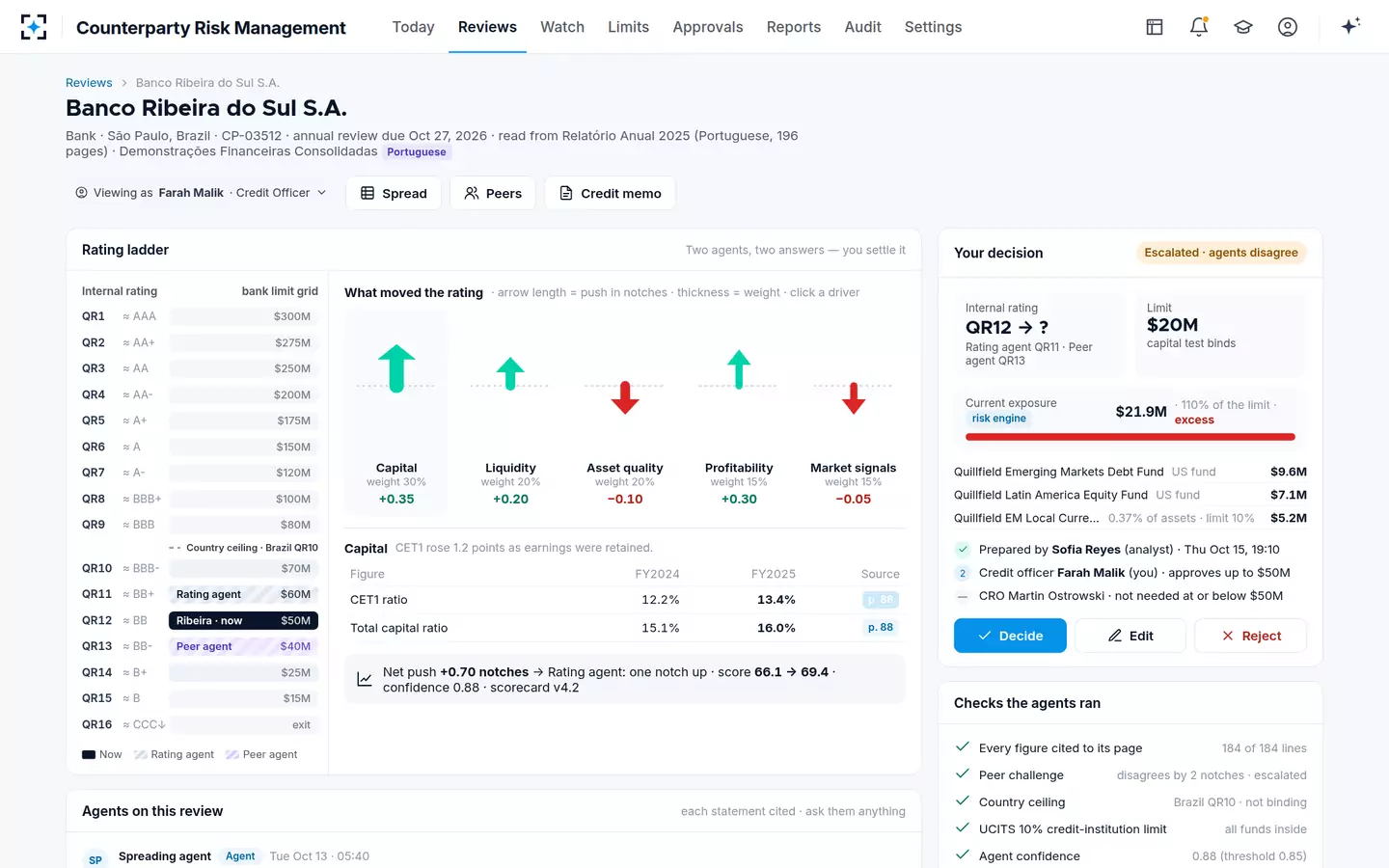The image size is (1389, 868).
Task: Reject the decision
Action: pos(1251,636)
